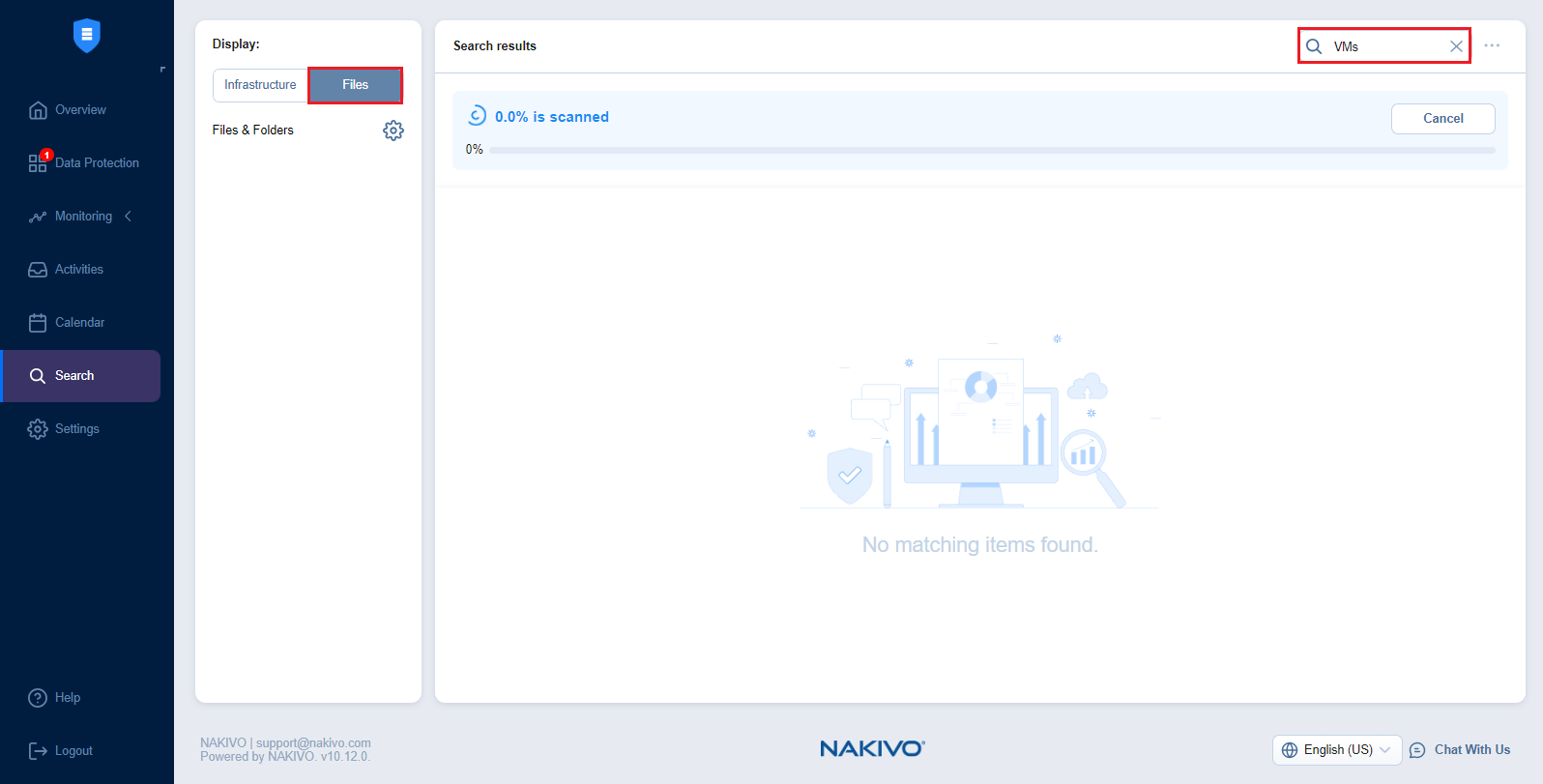Screen dimensions: 1543x784
Task: Click inside the VMs search field
Action: [1387, 46]
